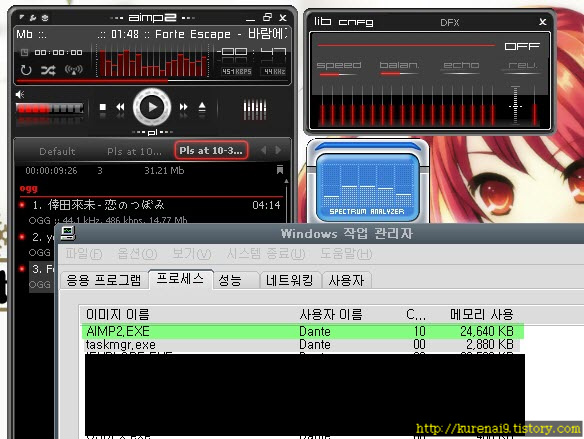Open the 'lib' button in the DFX window
Image resolution: width=584 pixels, height=439 pixels.
(x=322, y=22)
